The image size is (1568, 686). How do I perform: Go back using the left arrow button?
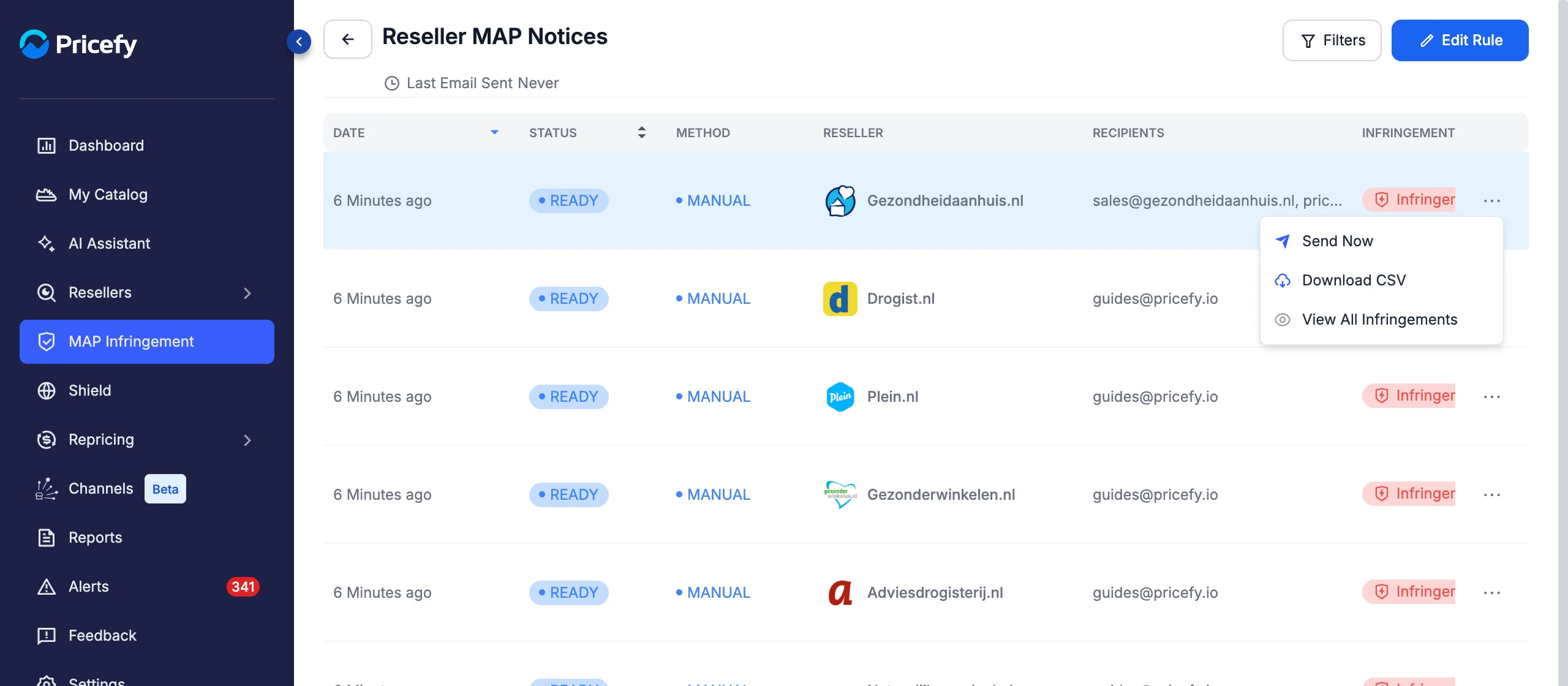[x=348, y=39]
